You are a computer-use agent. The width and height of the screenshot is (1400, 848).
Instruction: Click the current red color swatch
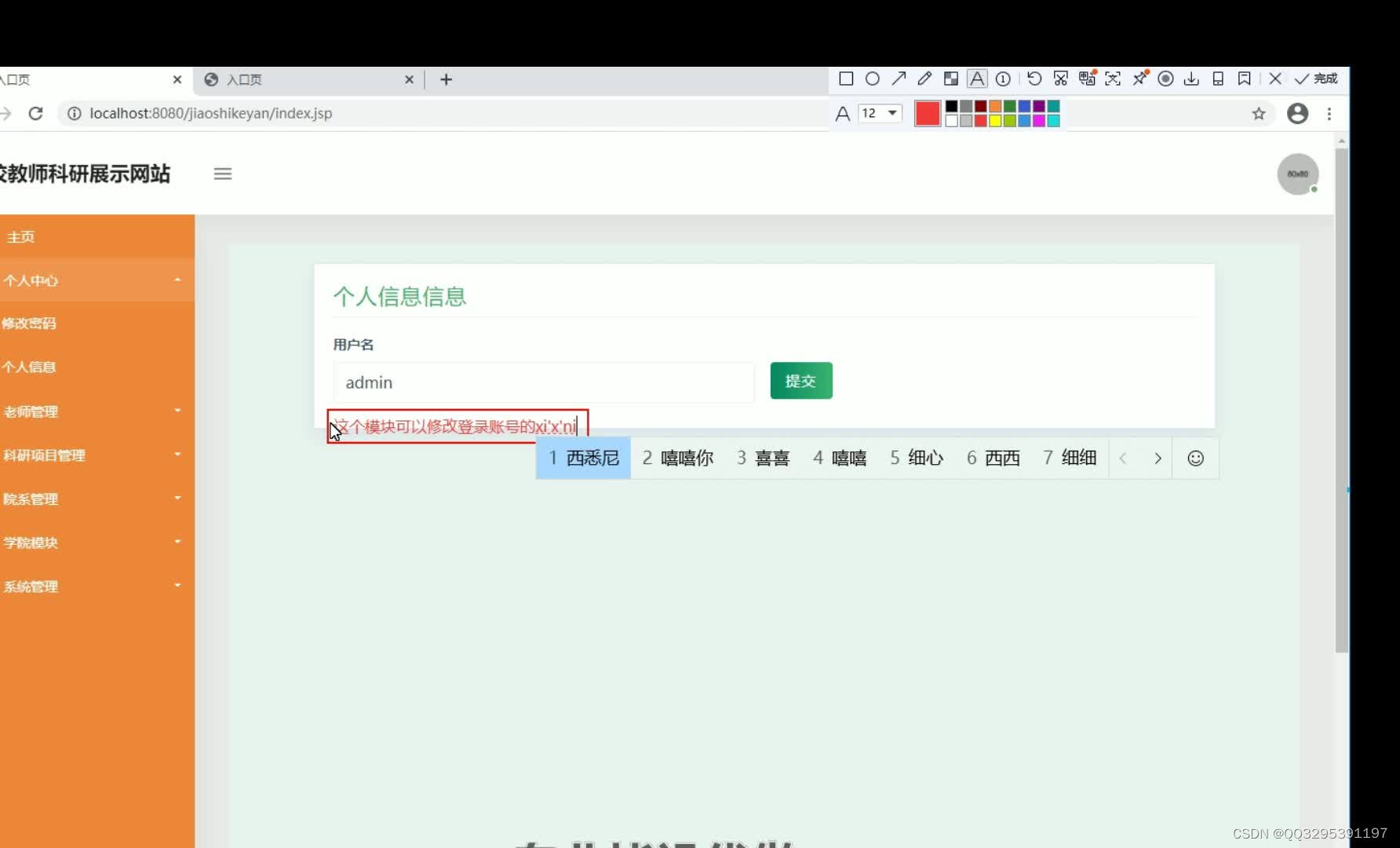(928, 114)
